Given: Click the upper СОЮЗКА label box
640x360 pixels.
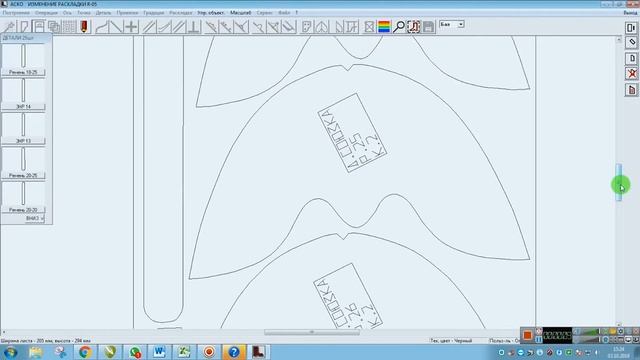Looking at the screenshot, I should click(x=352, y=133).
